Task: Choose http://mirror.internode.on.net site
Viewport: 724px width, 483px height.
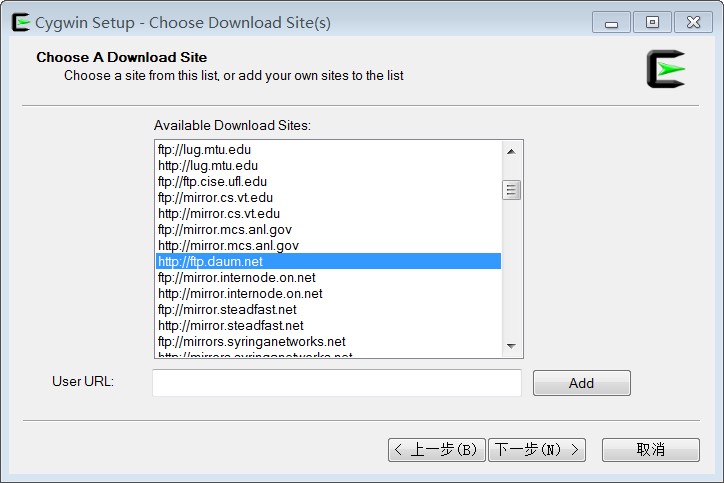Action: coord(328,294)
